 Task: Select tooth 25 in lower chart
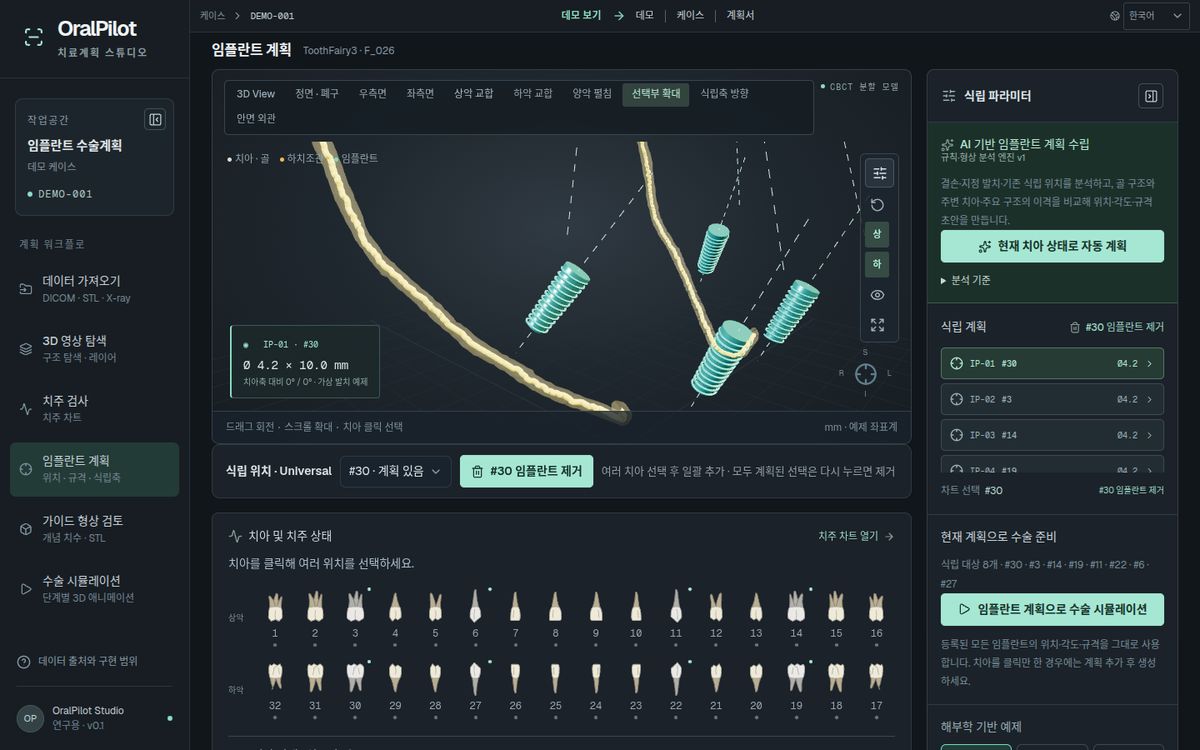(555, 687)
